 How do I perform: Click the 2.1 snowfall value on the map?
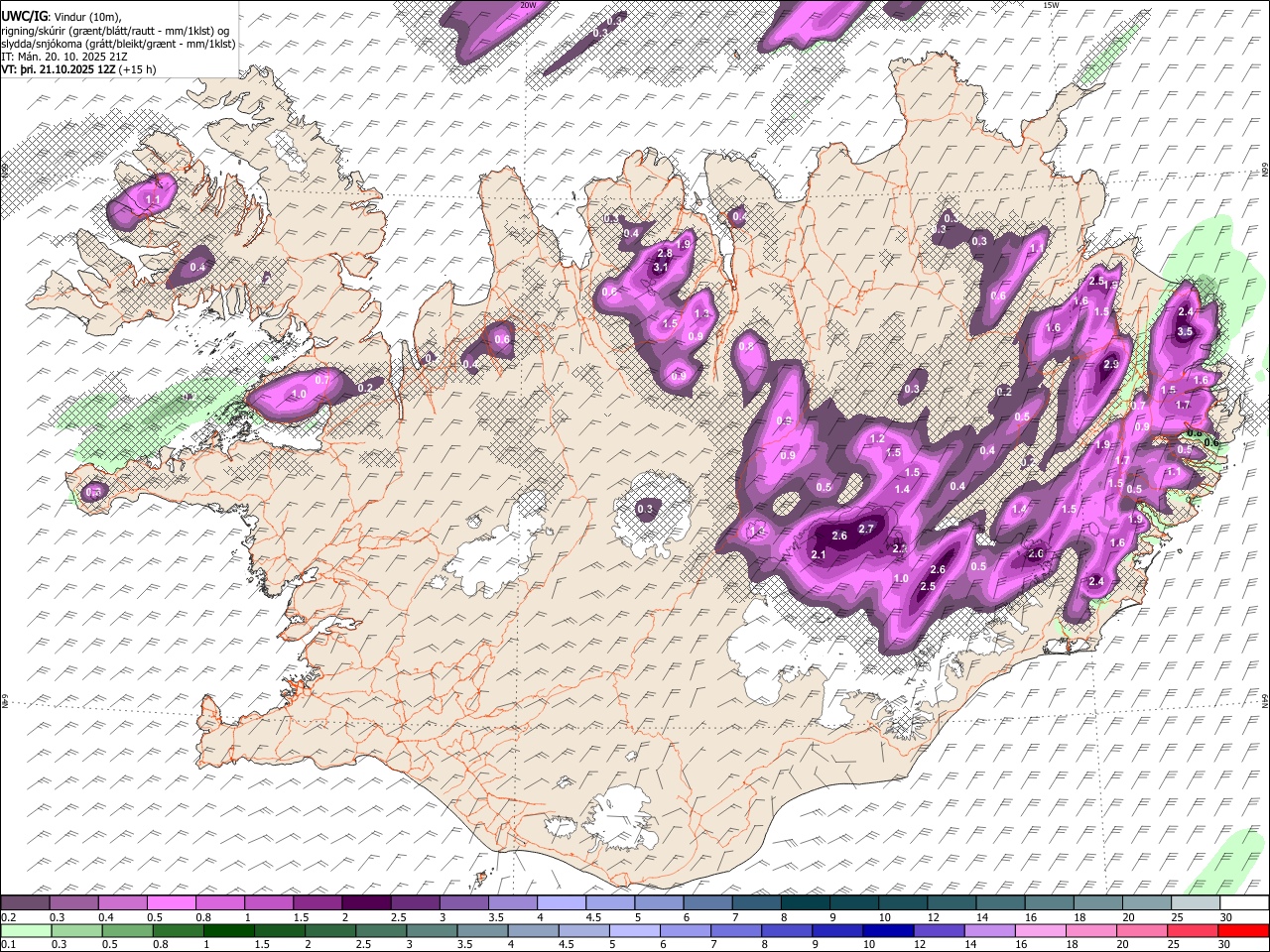point(819,554)
